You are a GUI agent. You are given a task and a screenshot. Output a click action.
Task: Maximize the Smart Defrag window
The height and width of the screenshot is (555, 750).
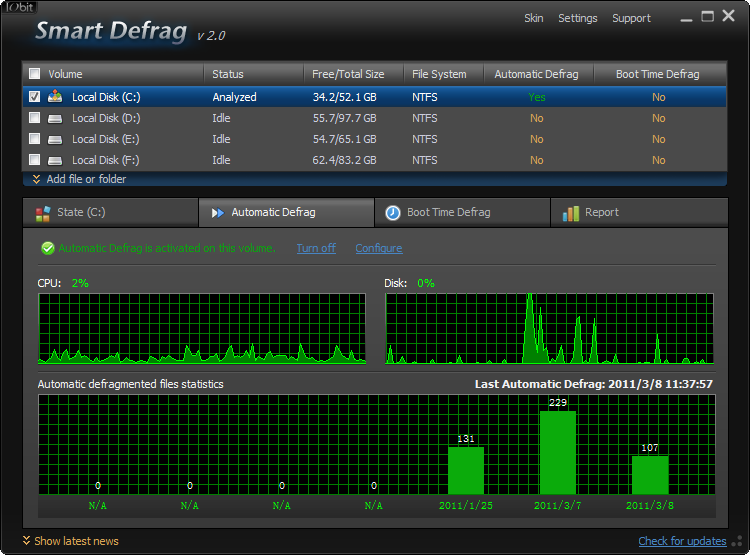[707, 16]
